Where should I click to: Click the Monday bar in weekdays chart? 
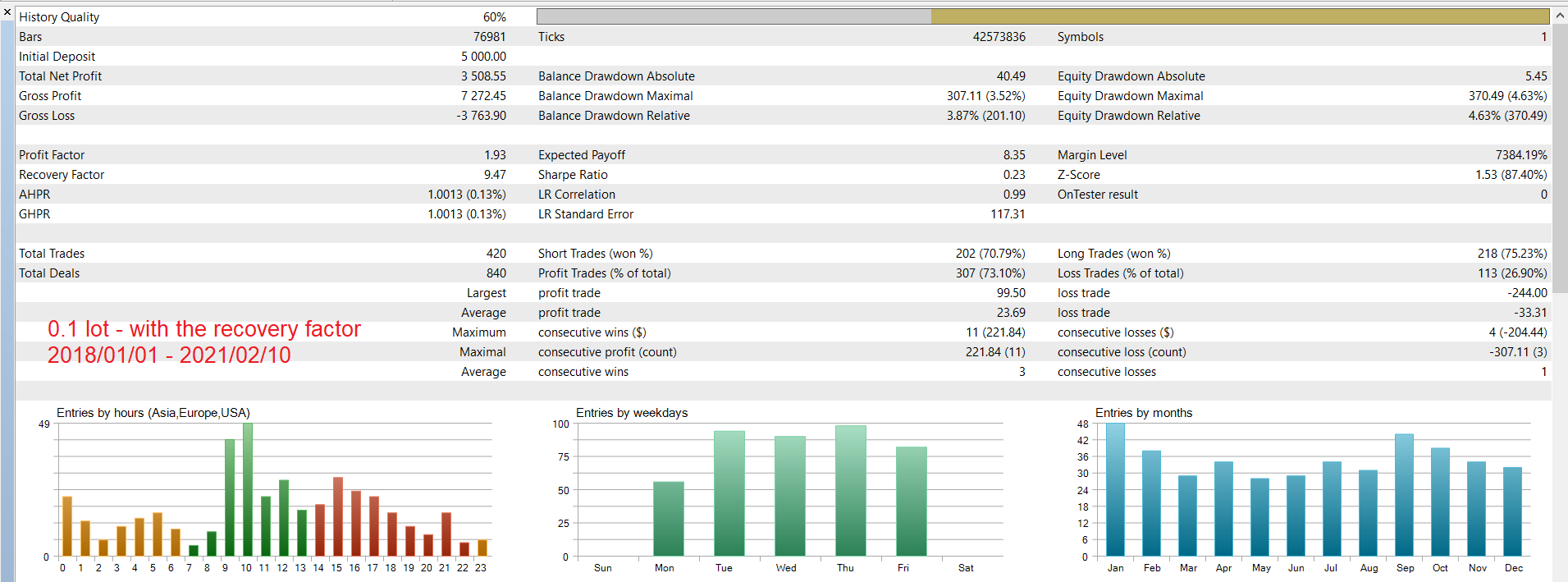click(668, 518)
